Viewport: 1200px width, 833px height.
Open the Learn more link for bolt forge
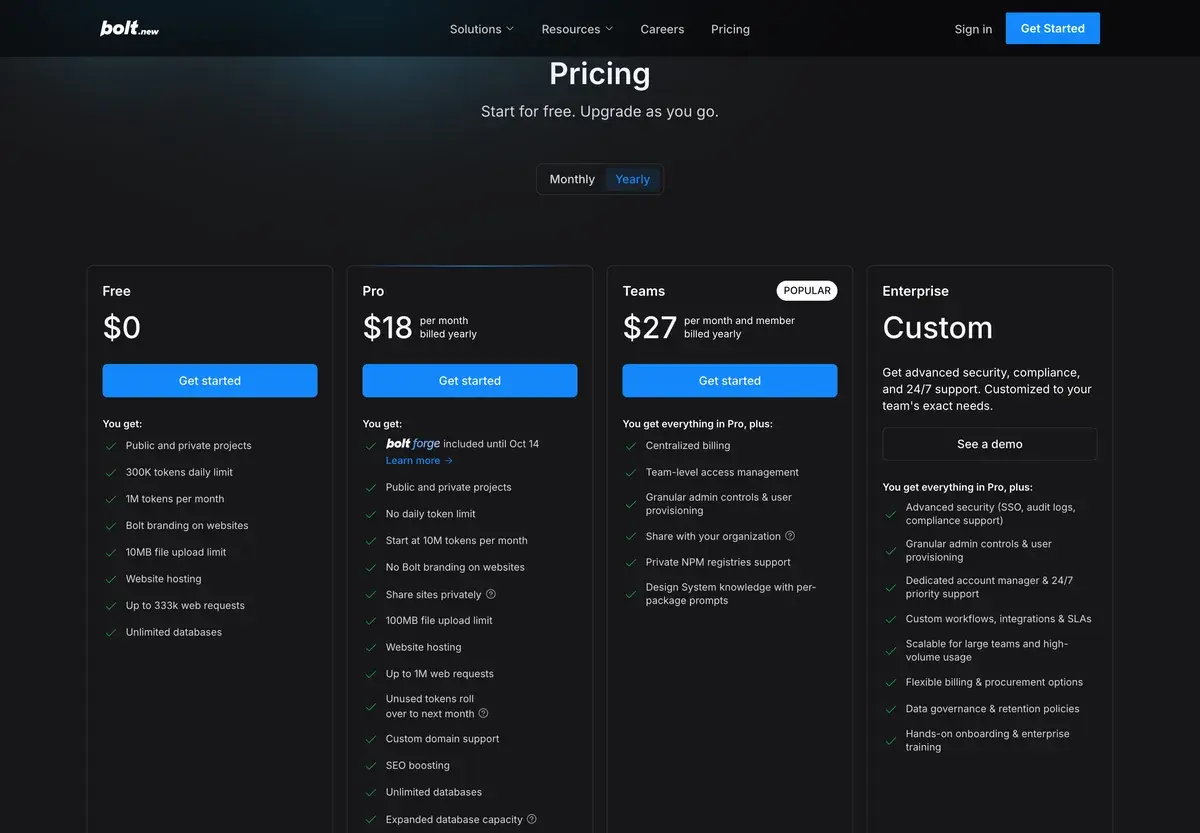tap(419, 460)
